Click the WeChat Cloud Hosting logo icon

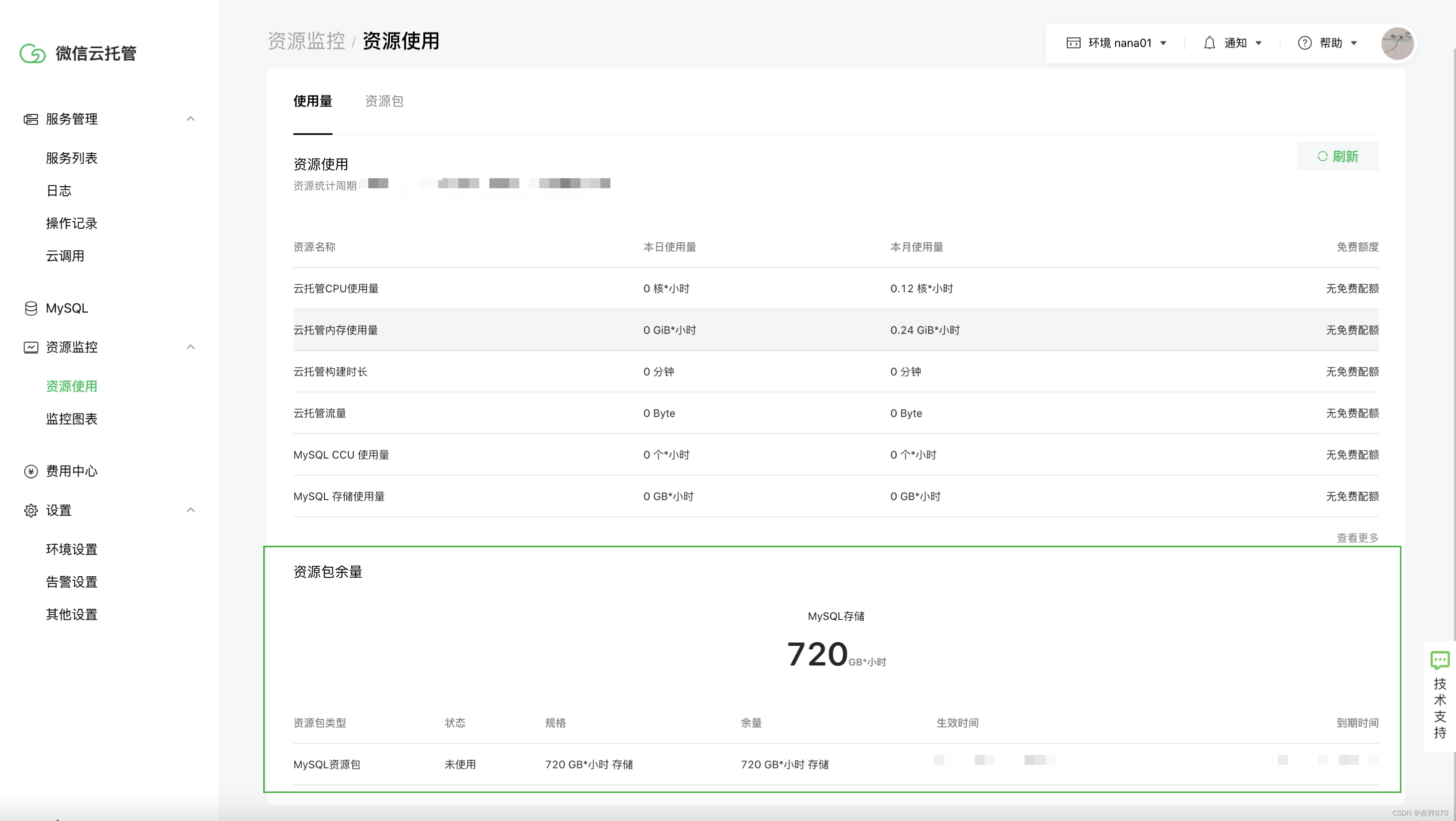[32, 53]
